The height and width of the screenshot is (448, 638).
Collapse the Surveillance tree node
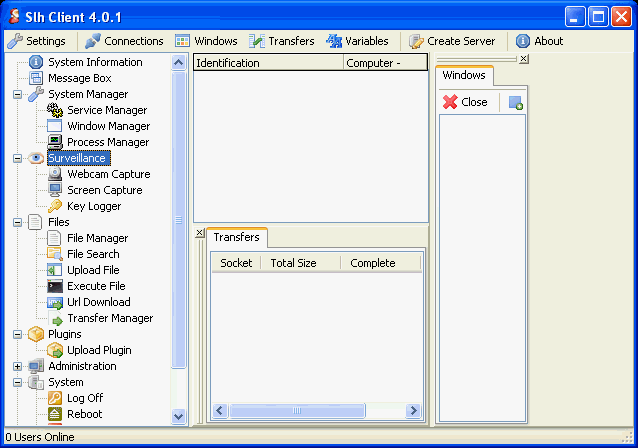tap(17, 158)
